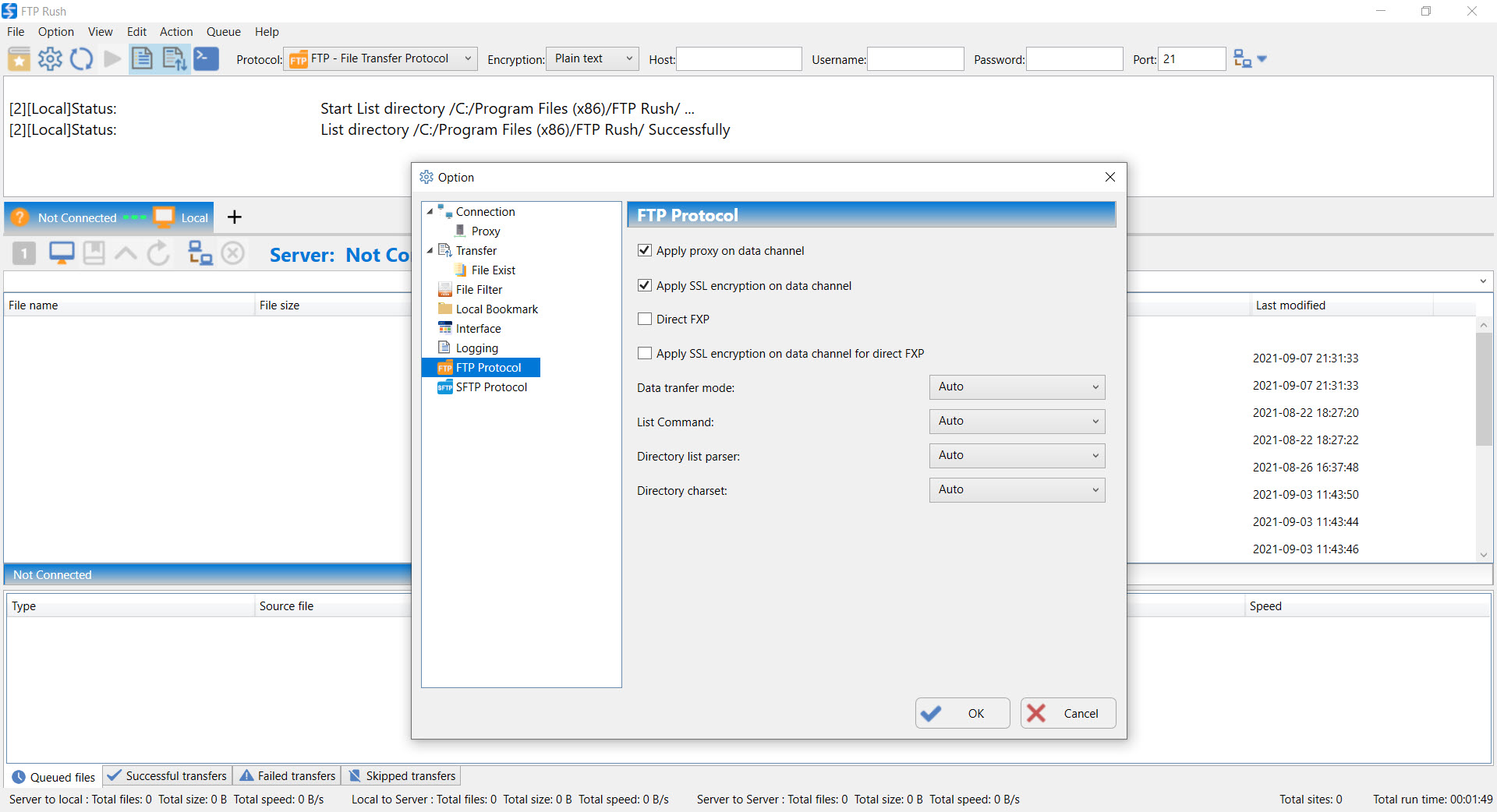Click the reconnect circular arrow icon
The height and width of the screenshot is (812, 1497).
[82, 59]
